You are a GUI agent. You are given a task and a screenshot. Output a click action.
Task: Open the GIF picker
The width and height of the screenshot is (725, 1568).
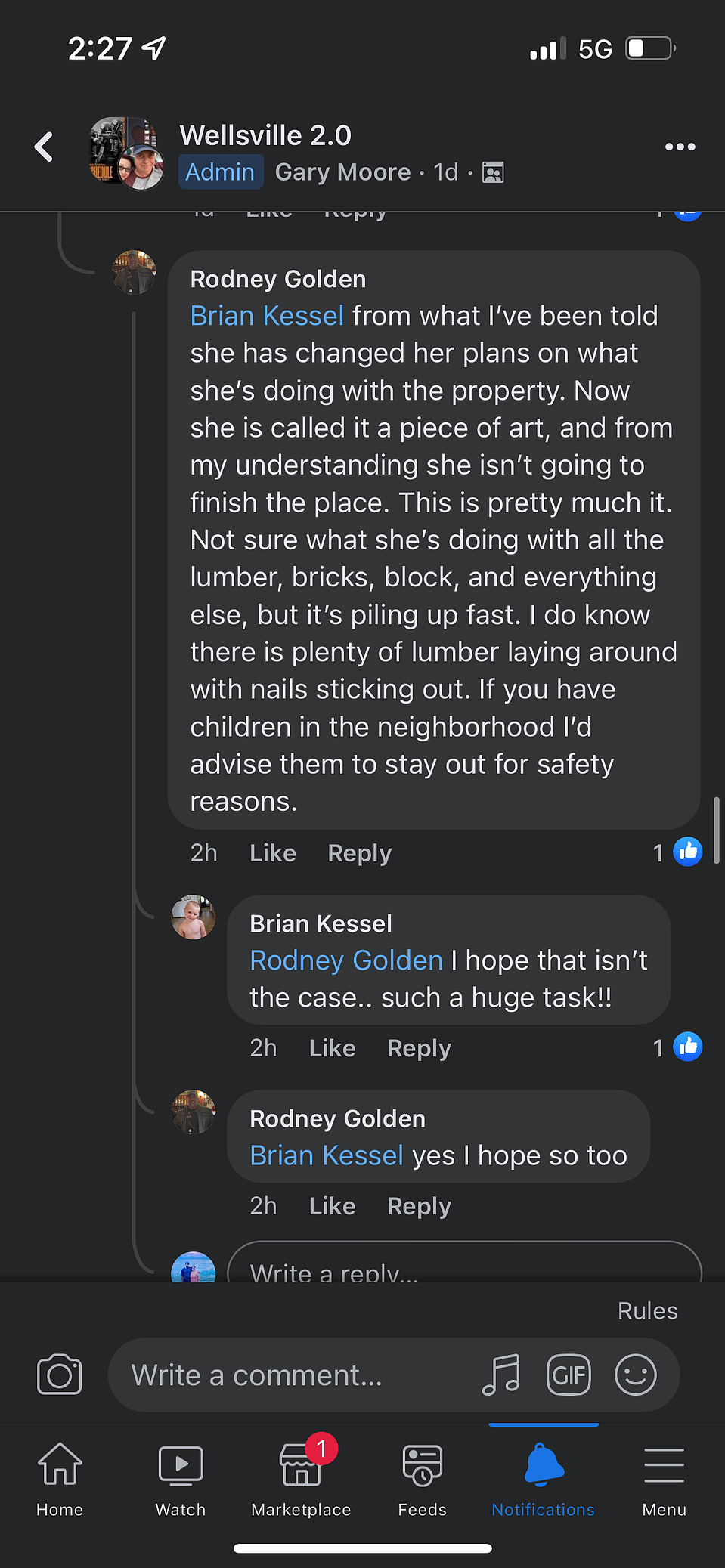tap(569, 1375)
